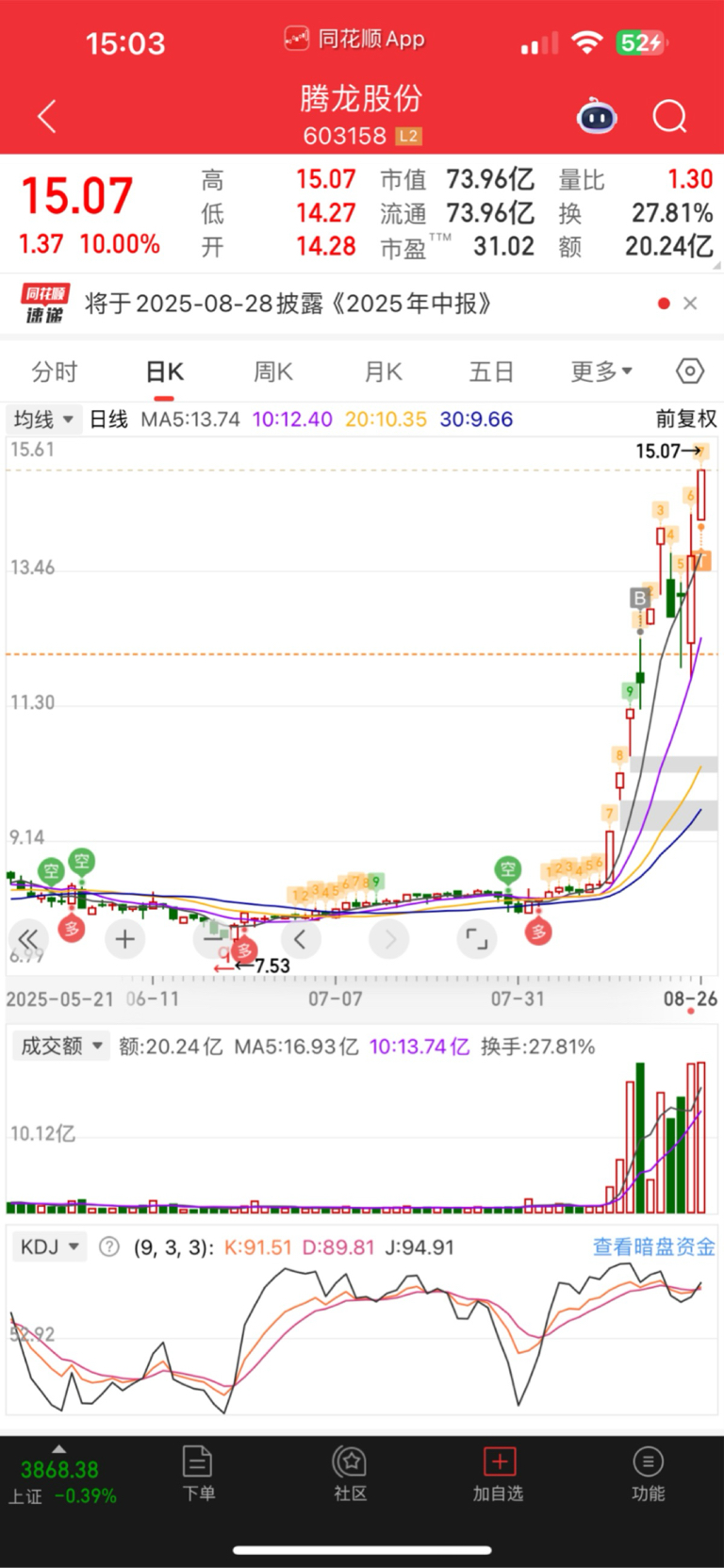Tap 加自选 add to watchlist

[499, 1474]
